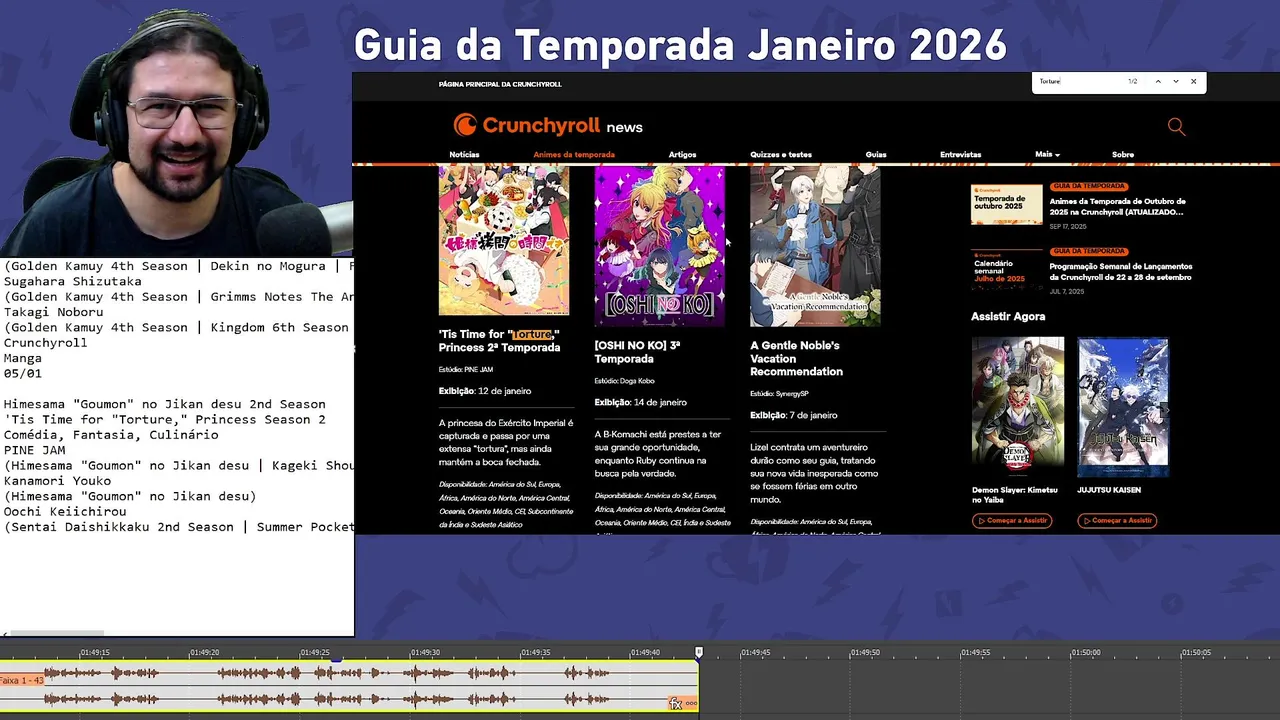Screen dimensions: 1280x720
Task: Click 'Takagi Noboru' line in text panel
Action: pos(53,312)
